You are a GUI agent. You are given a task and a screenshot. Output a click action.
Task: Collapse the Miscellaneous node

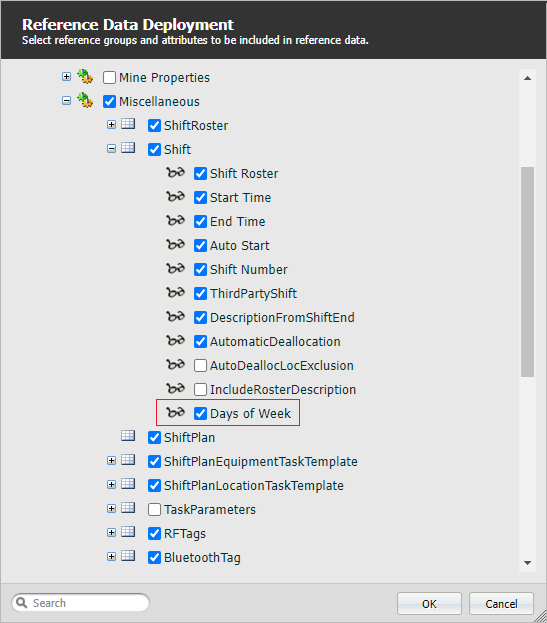tap(66, 101)
